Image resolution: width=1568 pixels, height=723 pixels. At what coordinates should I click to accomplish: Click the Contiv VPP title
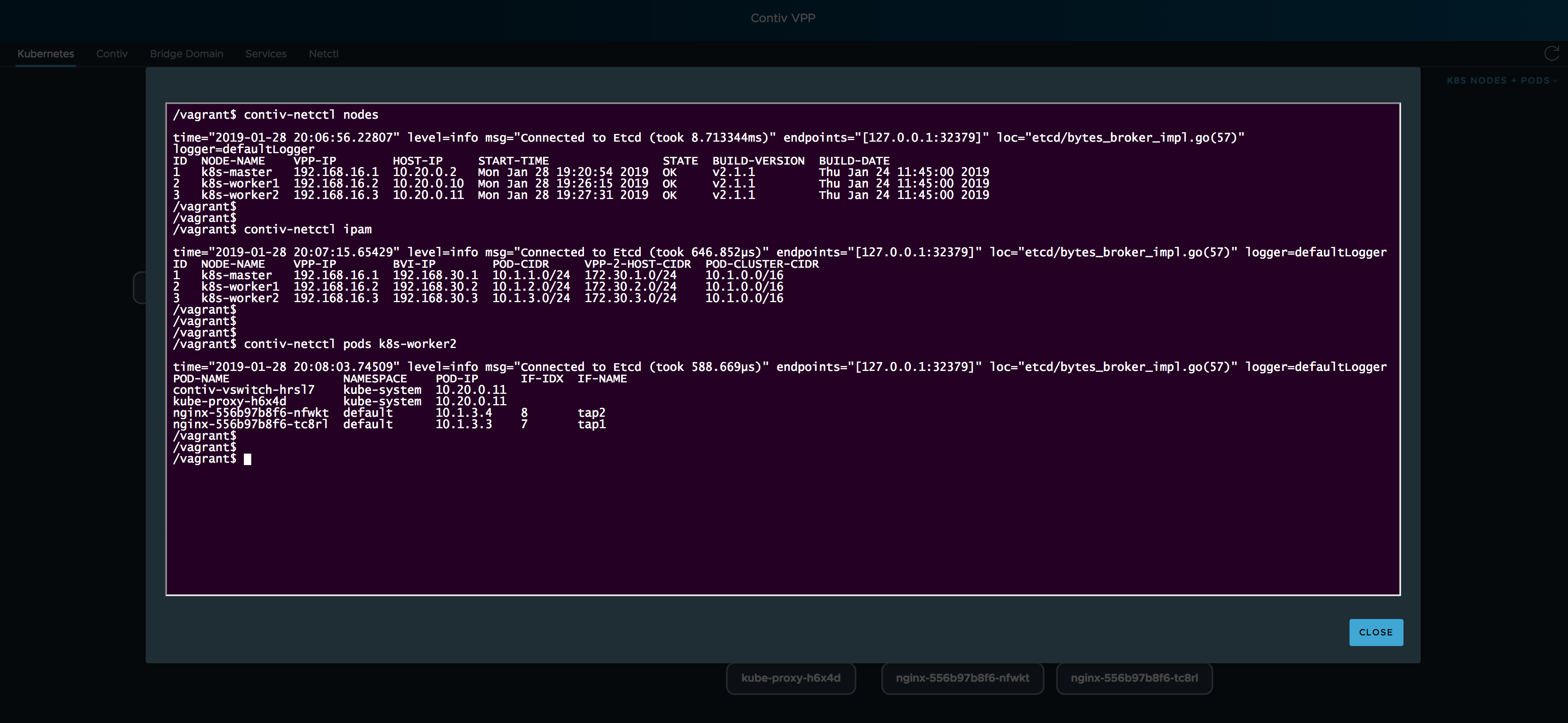coord(783,18)
